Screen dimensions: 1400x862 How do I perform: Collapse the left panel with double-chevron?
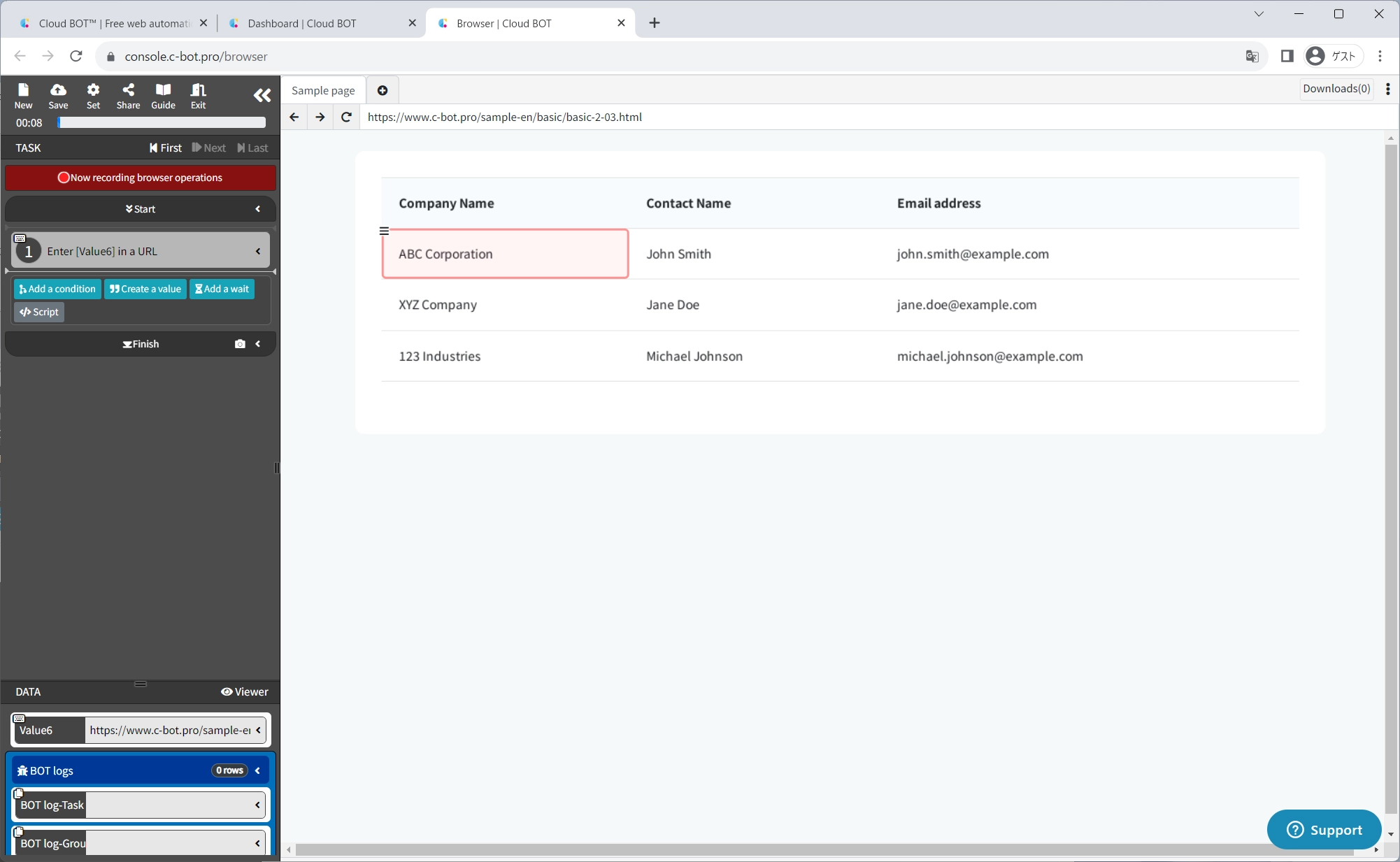[x=262, y=96]
